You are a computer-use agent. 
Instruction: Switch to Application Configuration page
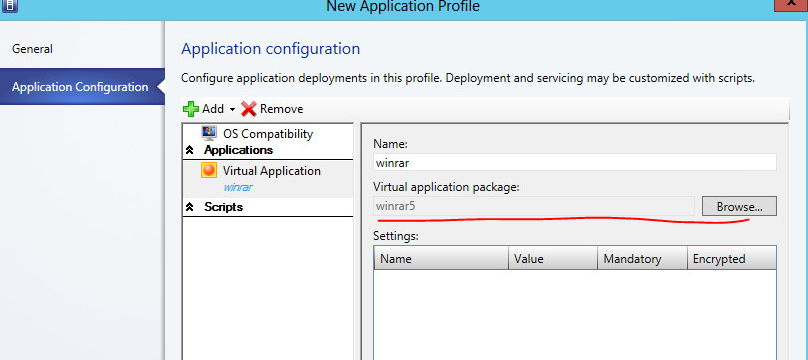tap(80, 87)
